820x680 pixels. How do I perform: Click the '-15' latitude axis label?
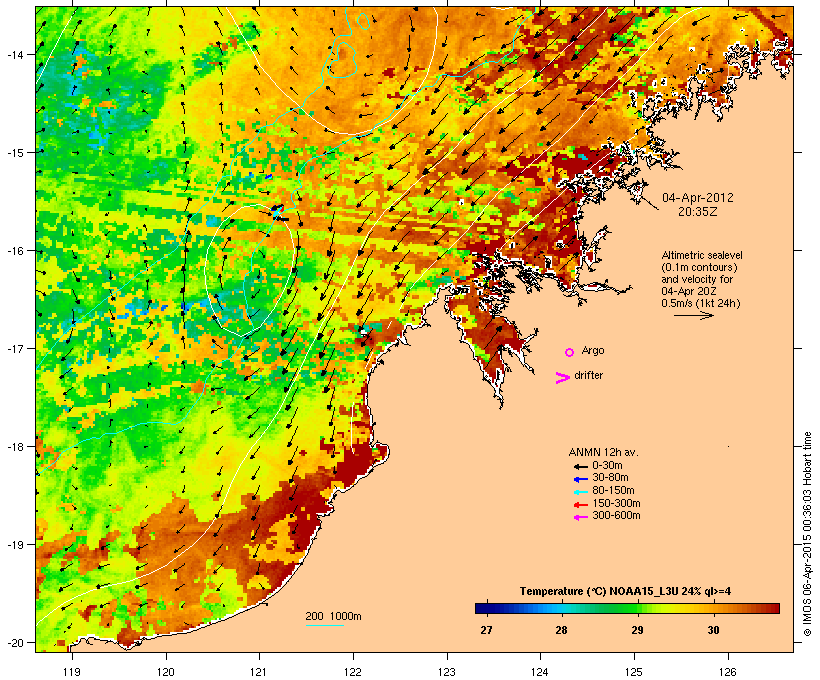coord(14,153)
